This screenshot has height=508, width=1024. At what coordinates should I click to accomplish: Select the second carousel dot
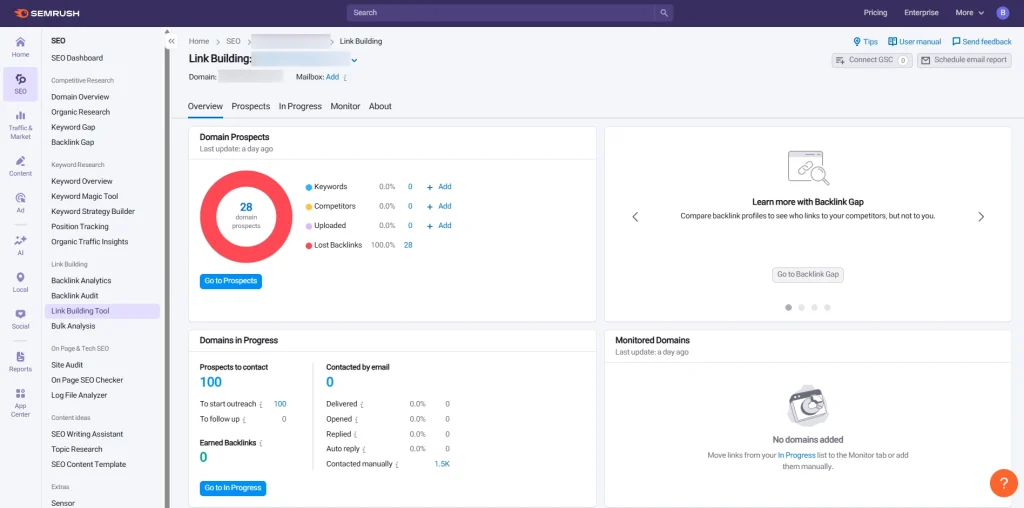click(801, 307)
